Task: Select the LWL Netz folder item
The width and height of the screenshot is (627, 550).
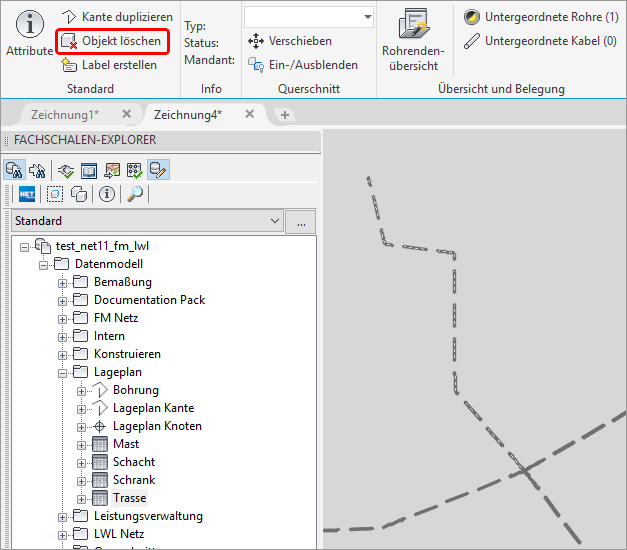Action: click(119, 534)
